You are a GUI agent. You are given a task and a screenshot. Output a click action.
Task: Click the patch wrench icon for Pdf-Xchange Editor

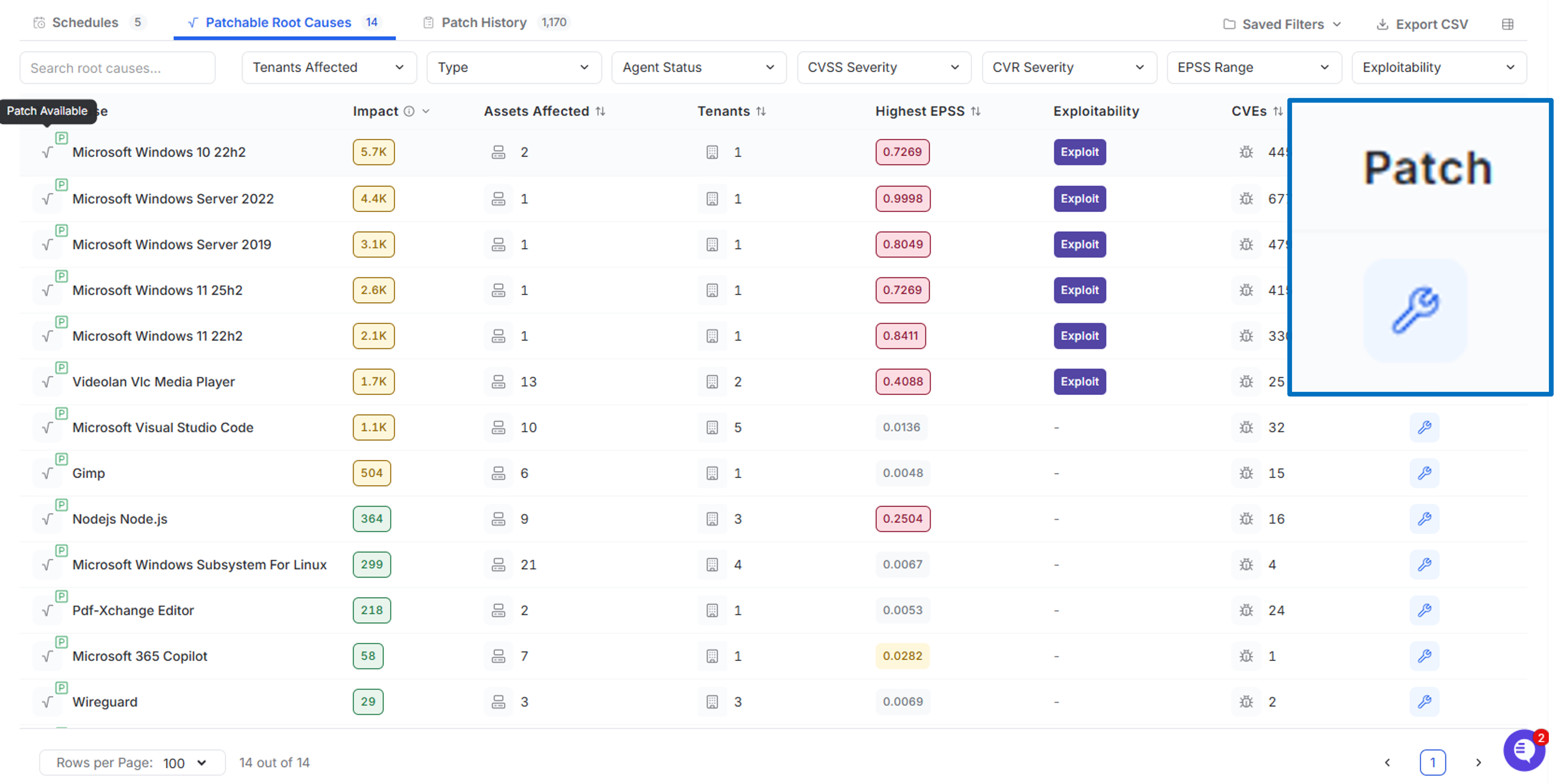pos(1424,610)
